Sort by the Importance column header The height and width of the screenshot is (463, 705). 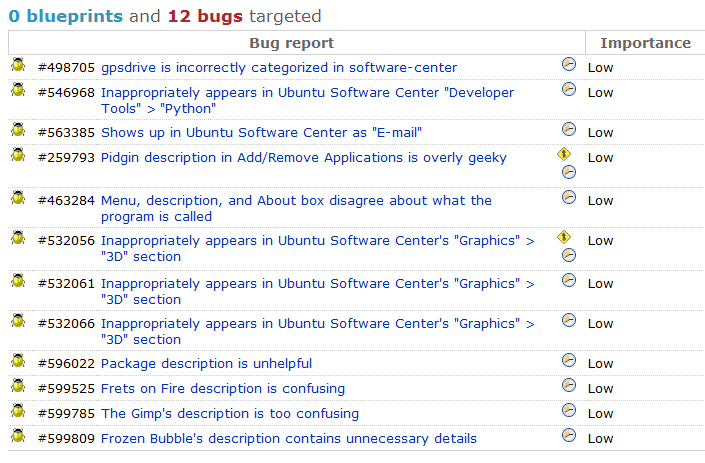(645, 43)
